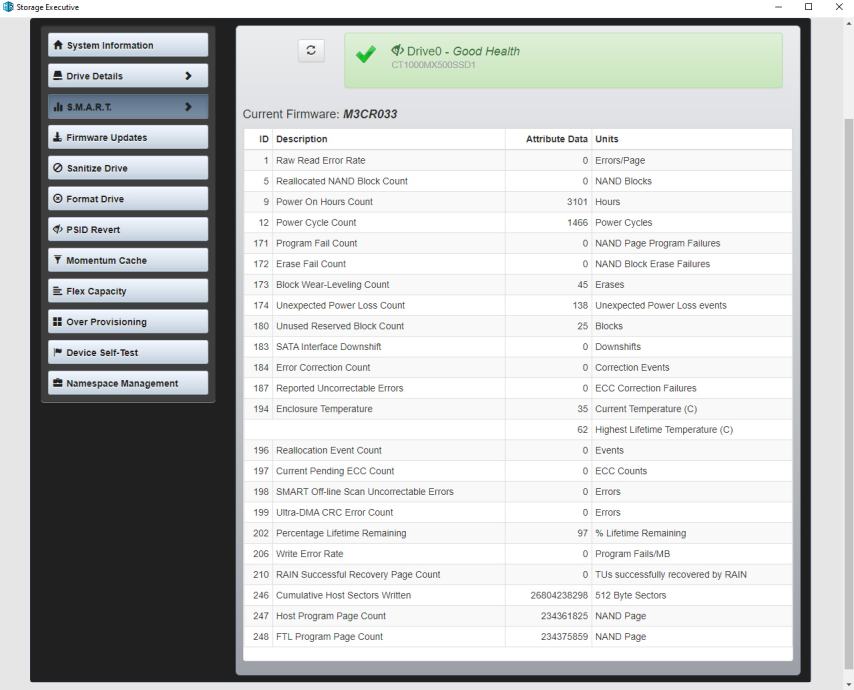Open Flex Capacity section
This screenshot has height=690, width=854.
pos(128,291)
